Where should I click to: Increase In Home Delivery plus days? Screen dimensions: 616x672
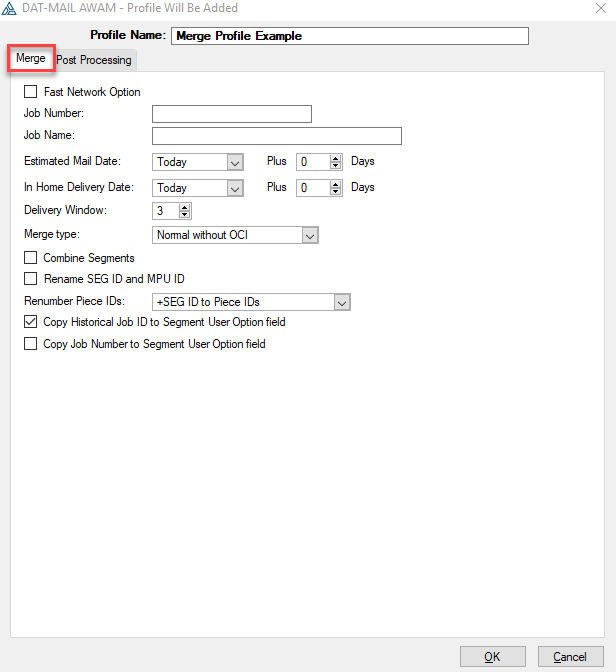(x=336, y=184)
